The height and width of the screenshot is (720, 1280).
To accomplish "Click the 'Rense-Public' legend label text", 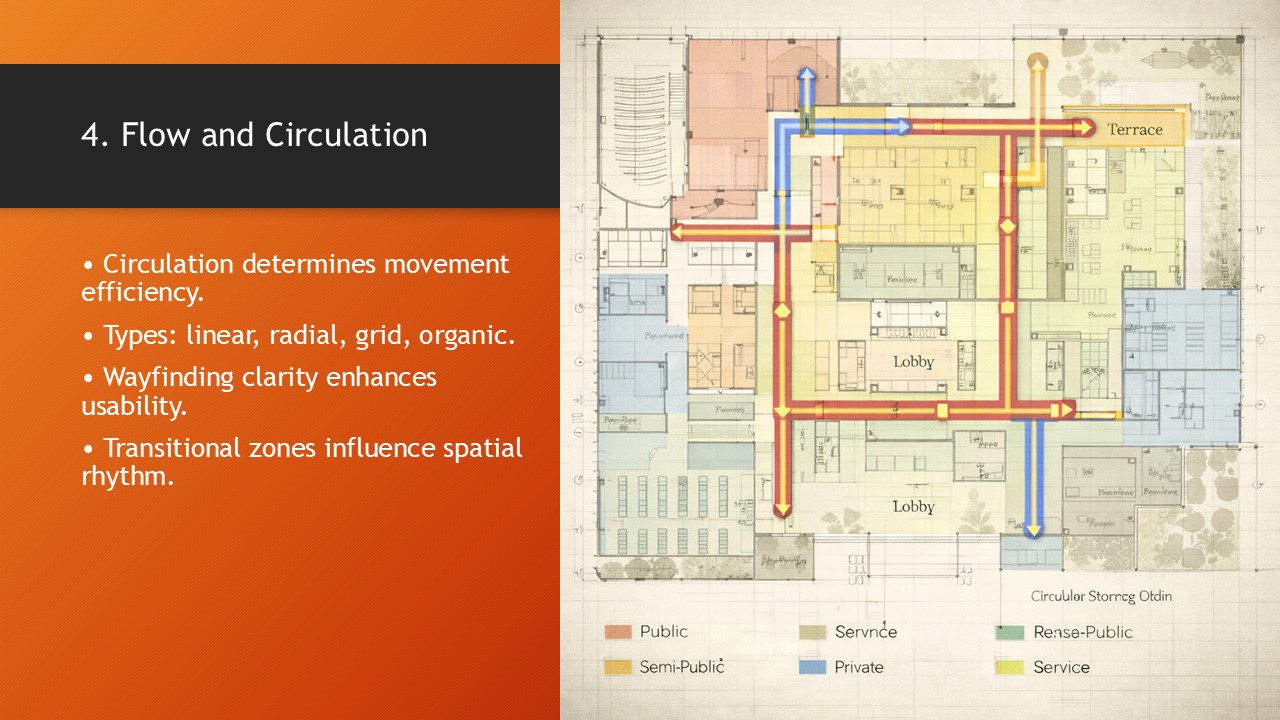I will click(1083, 632).
